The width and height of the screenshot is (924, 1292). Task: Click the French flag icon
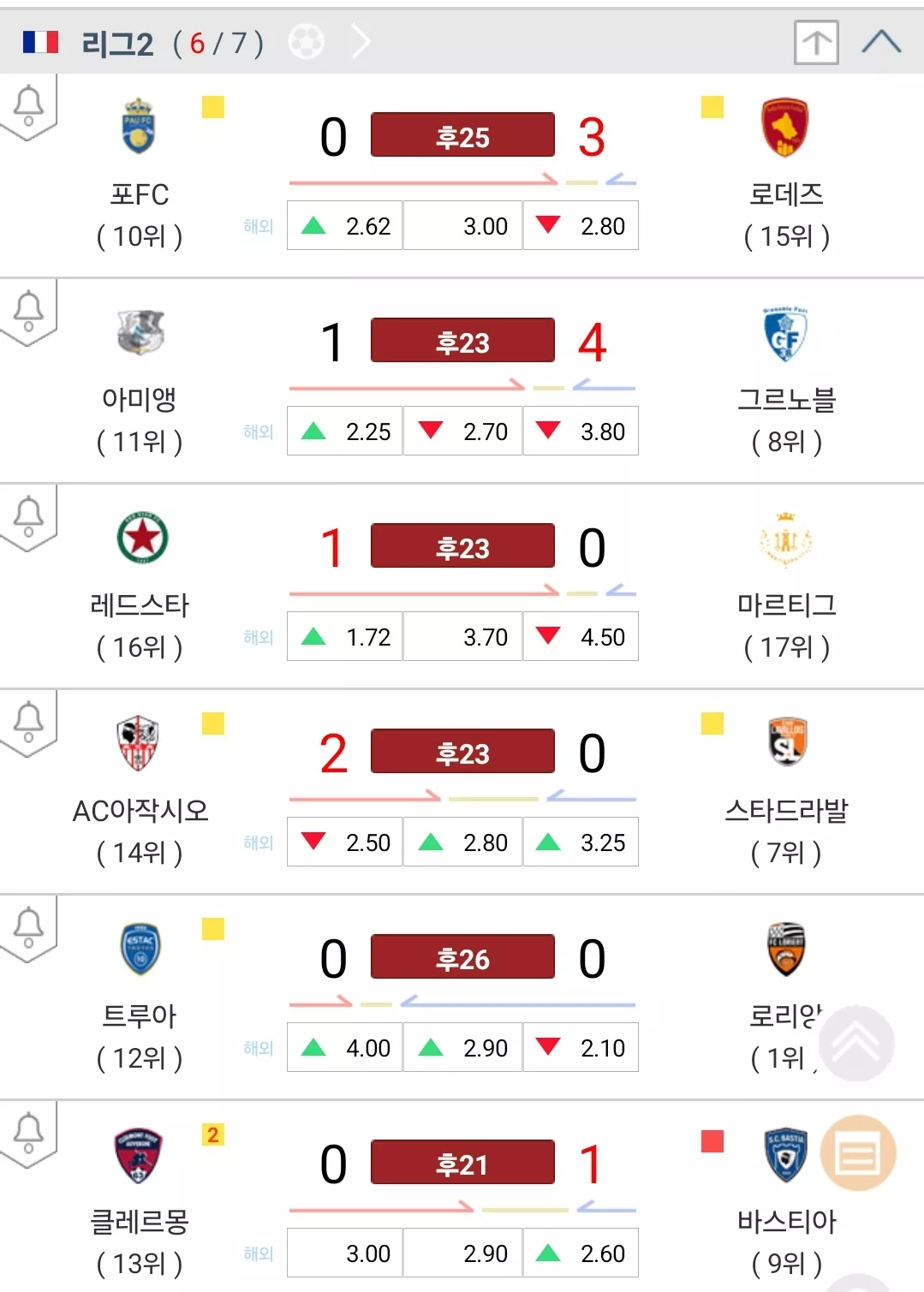click(40, 42)
